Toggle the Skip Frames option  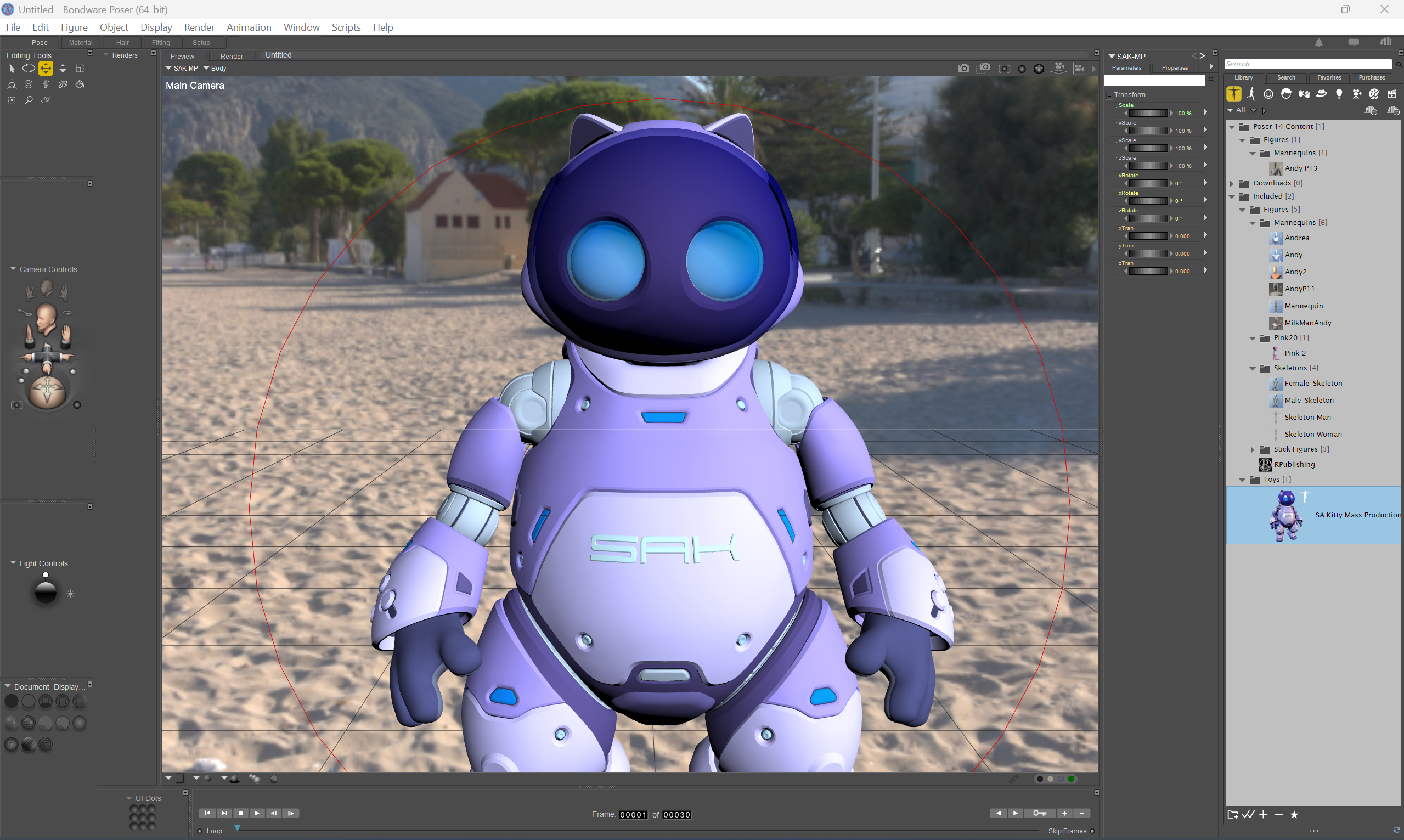(1092, 831)
